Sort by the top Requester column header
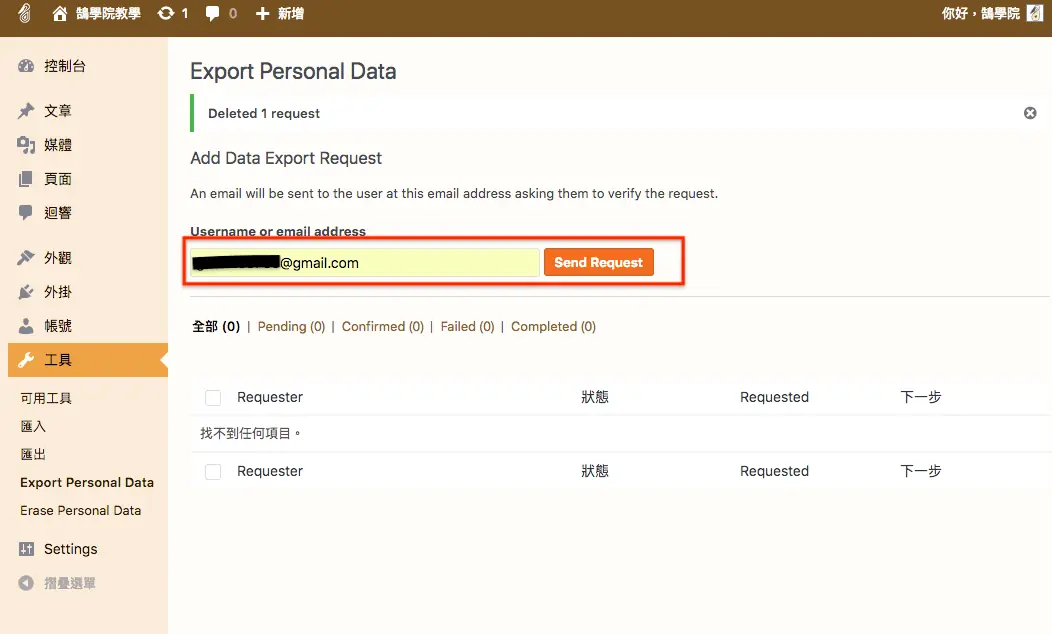1052x634 pixels. [x=270, y=397]
